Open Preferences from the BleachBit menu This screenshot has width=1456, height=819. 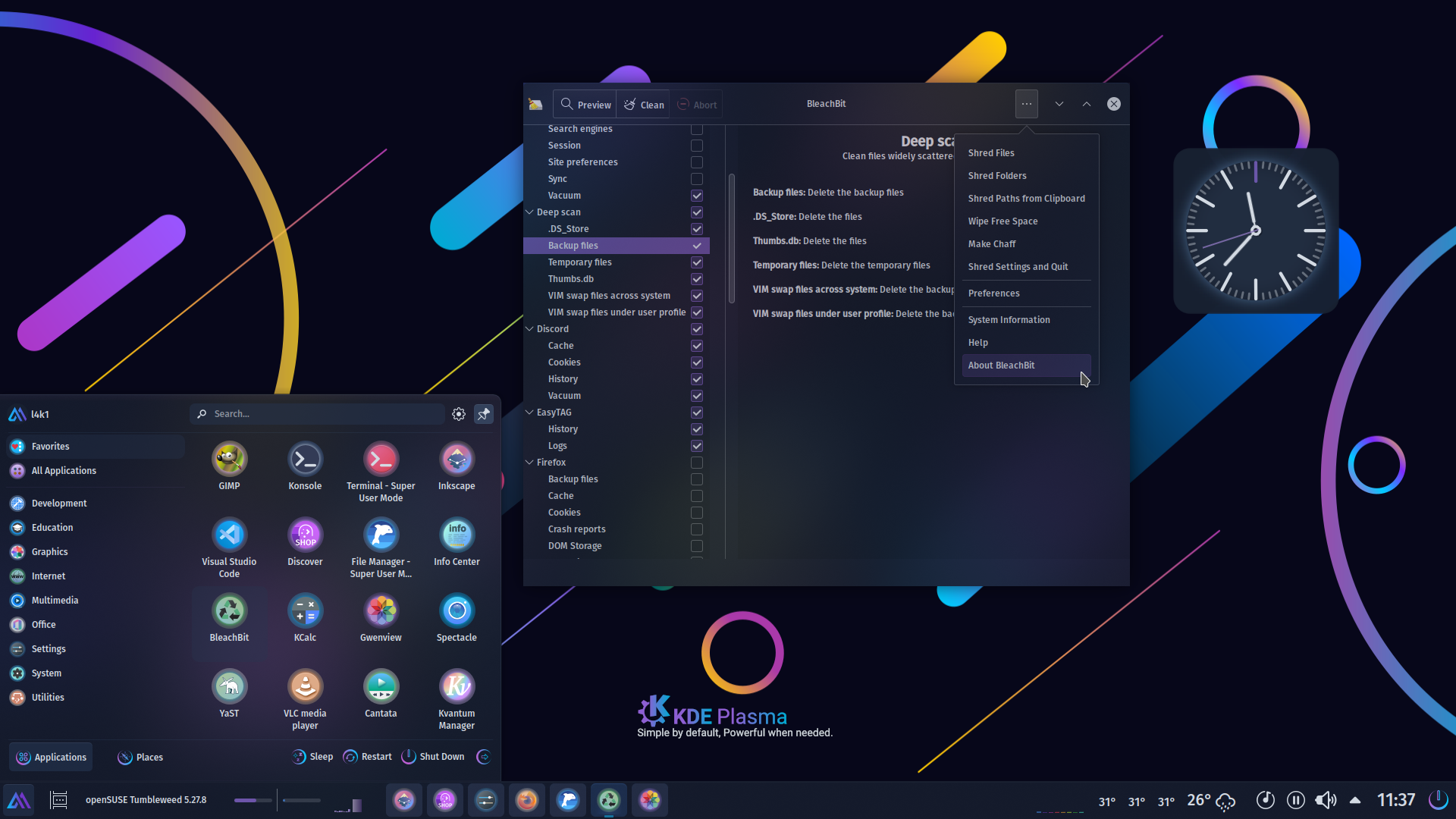click(x=1026, y=293)
